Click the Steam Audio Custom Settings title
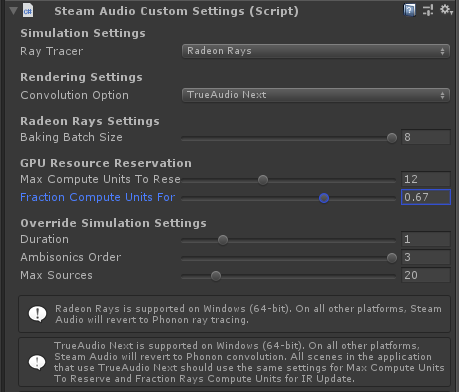This screenshot has width=459, height=392. [176, 11]
